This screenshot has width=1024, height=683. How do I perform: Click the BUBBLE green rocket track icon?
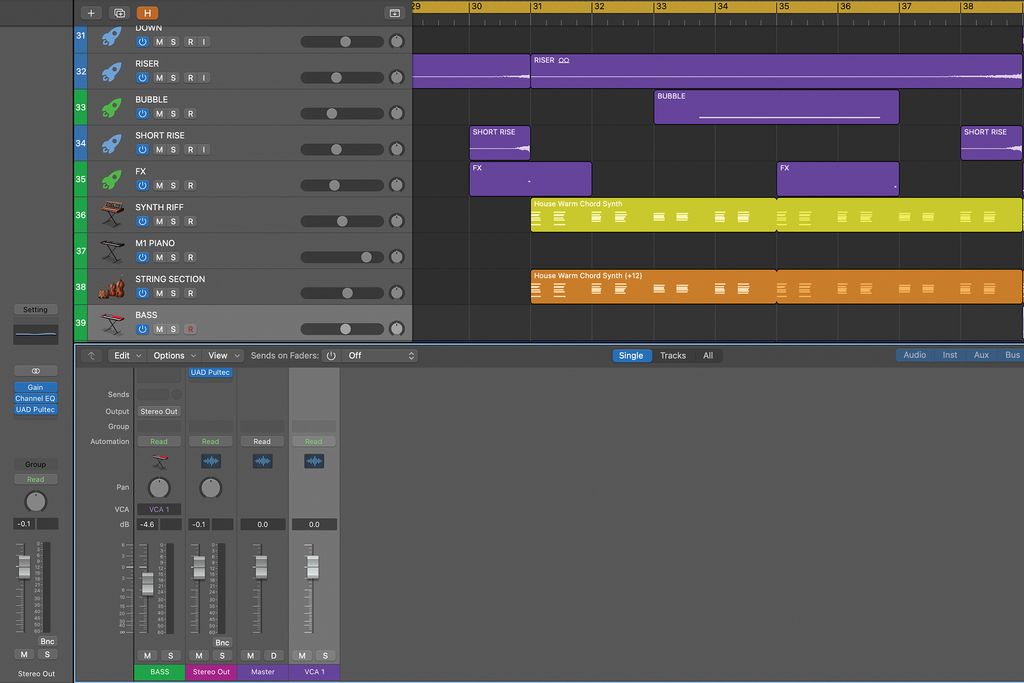[112, 107]
